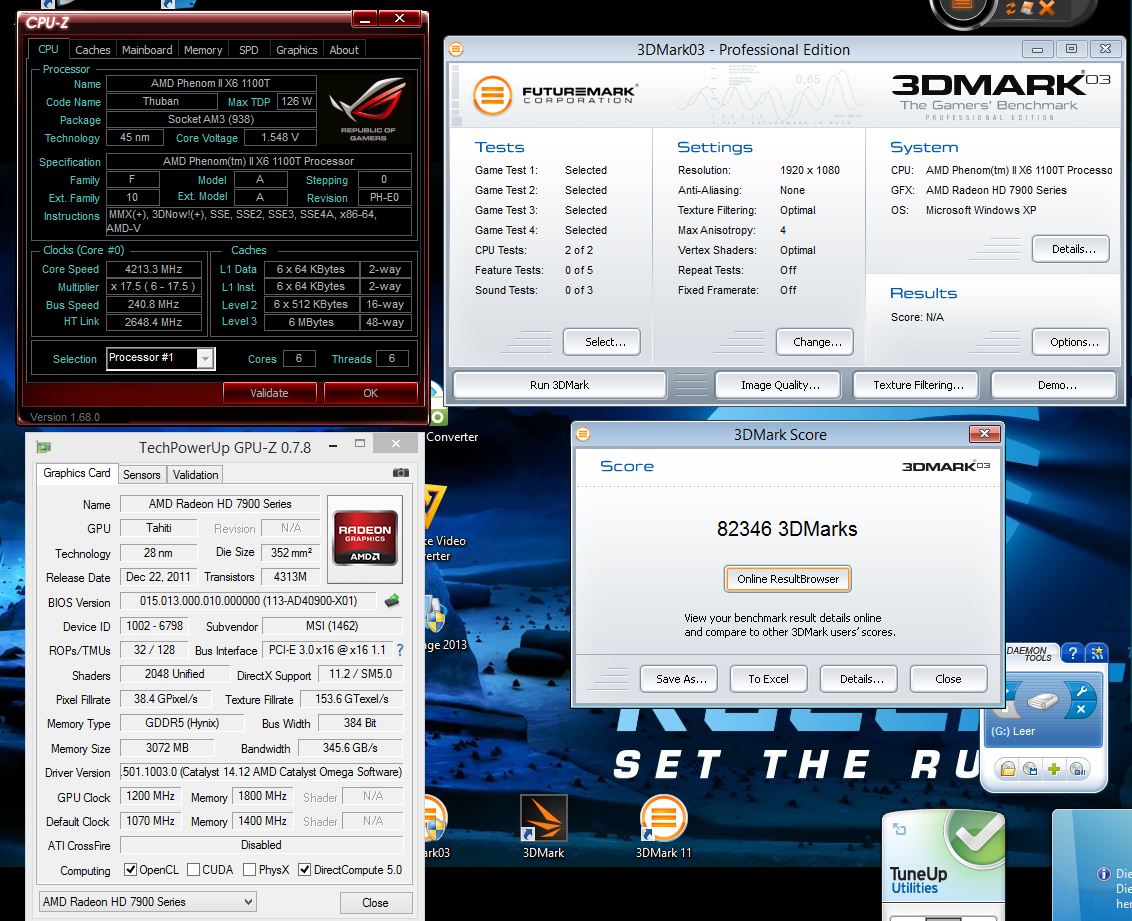1132x921 pixels.
Task: Click the TuneUp Utilities green checkmark gadget
Action: click(975, 839)
